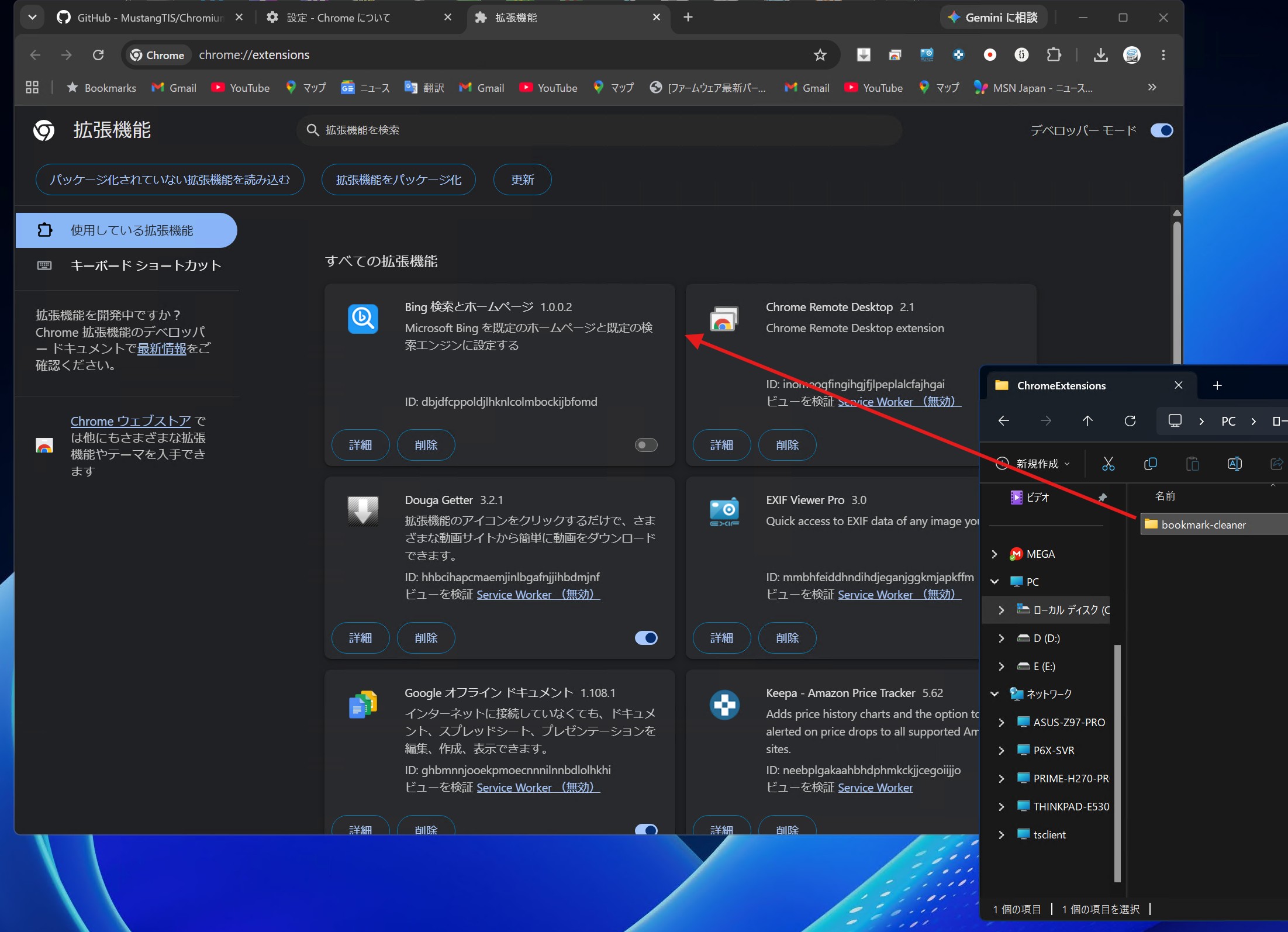Screen dimensions: 1288x932
Task: Open the Extensions puzzle menu in toolbar
Action: coord(1054,55)
